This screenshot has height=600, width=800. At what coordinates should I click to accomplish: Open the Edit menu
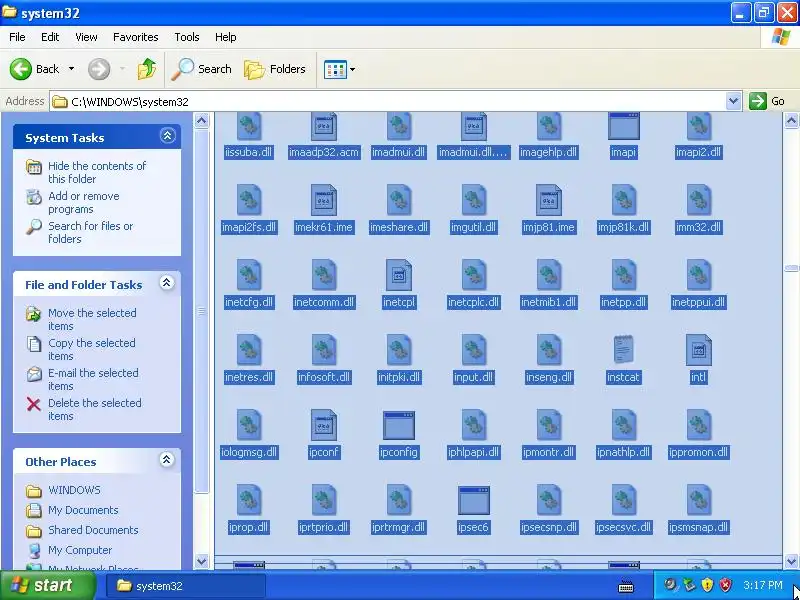[50, 37]
